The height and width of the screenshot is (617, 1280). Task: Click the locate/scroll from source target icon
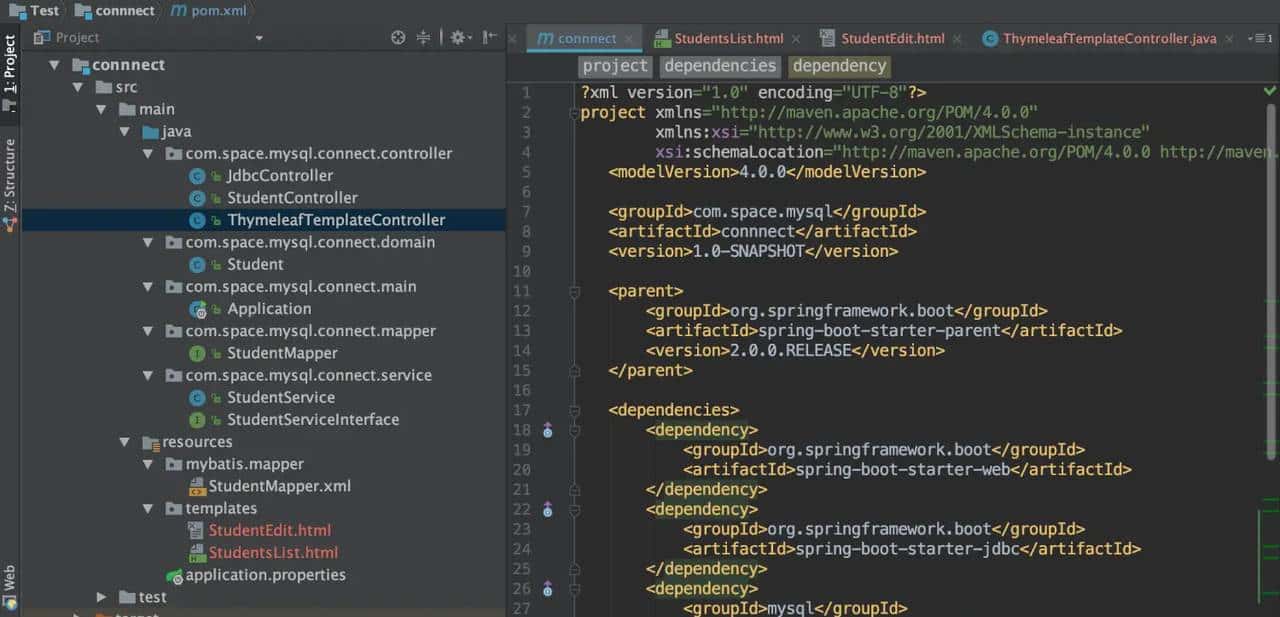[398, 38]
